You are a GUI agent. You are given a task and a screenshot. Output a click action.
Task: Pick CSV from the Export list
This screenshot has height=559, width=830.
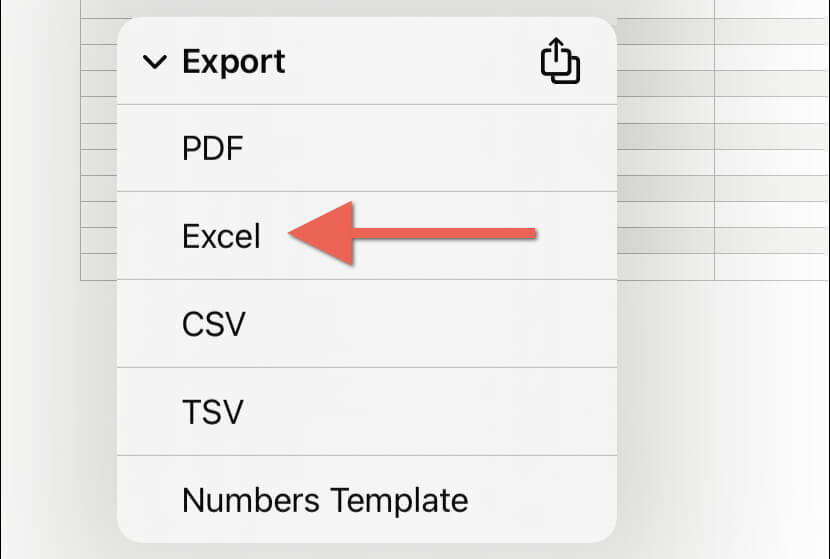pyautogui.click(x=367, y=323)
